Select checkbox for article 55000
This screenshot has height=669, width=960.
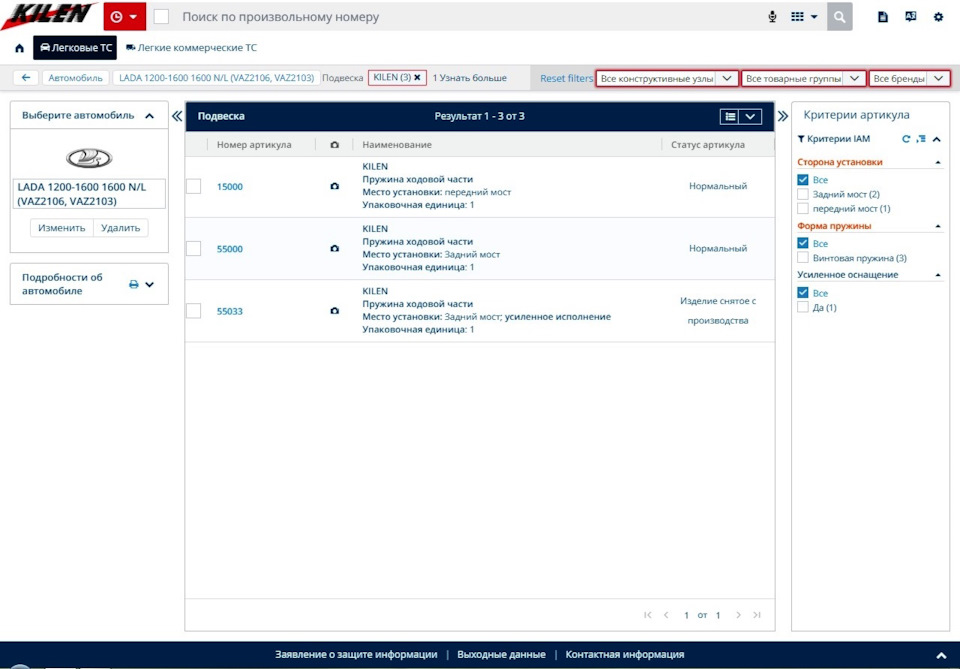pos(193,249)
